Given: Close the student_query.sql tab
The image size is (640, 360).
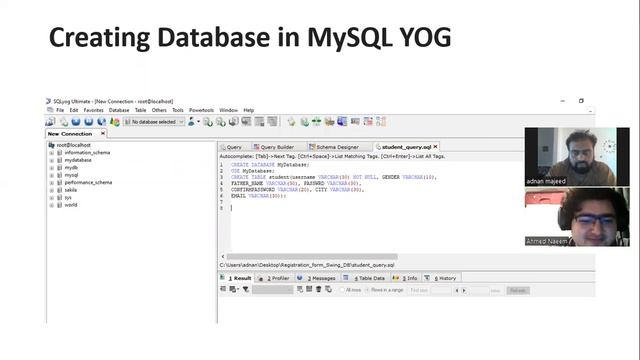Looking at the screenshot, I should 436,147.
